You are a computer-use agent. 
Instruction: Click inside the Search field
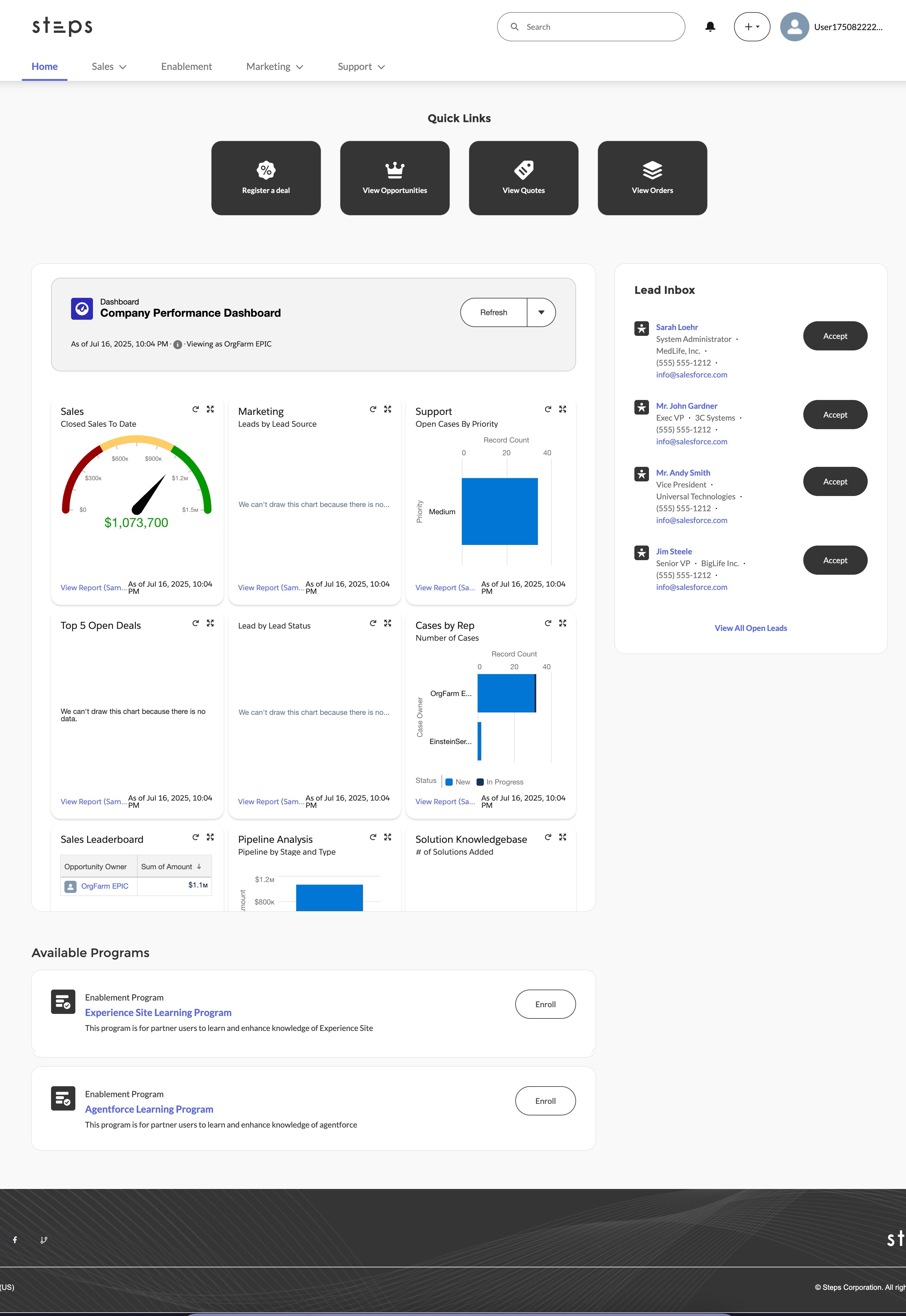point(590,26)
